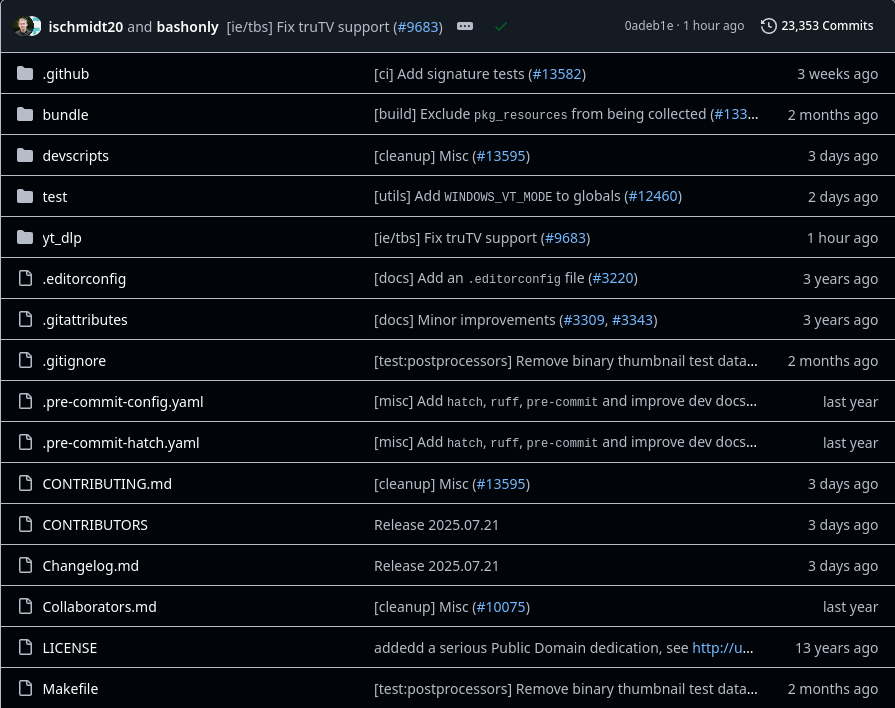This screenshot has height=708, width=895.
Task: Open commit hash 0adeb1e
Action: pos(649,26)
